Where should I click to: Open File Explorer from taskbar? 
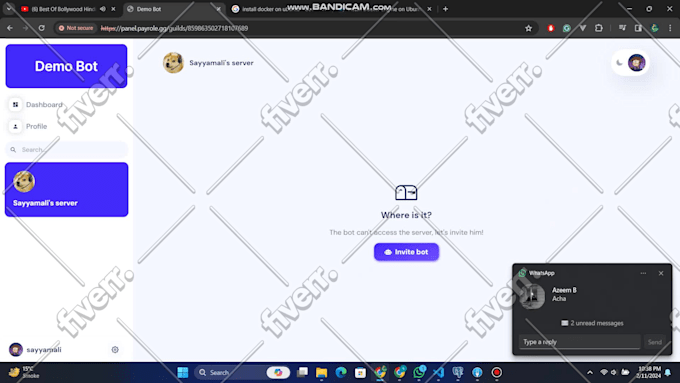(321, 373)
